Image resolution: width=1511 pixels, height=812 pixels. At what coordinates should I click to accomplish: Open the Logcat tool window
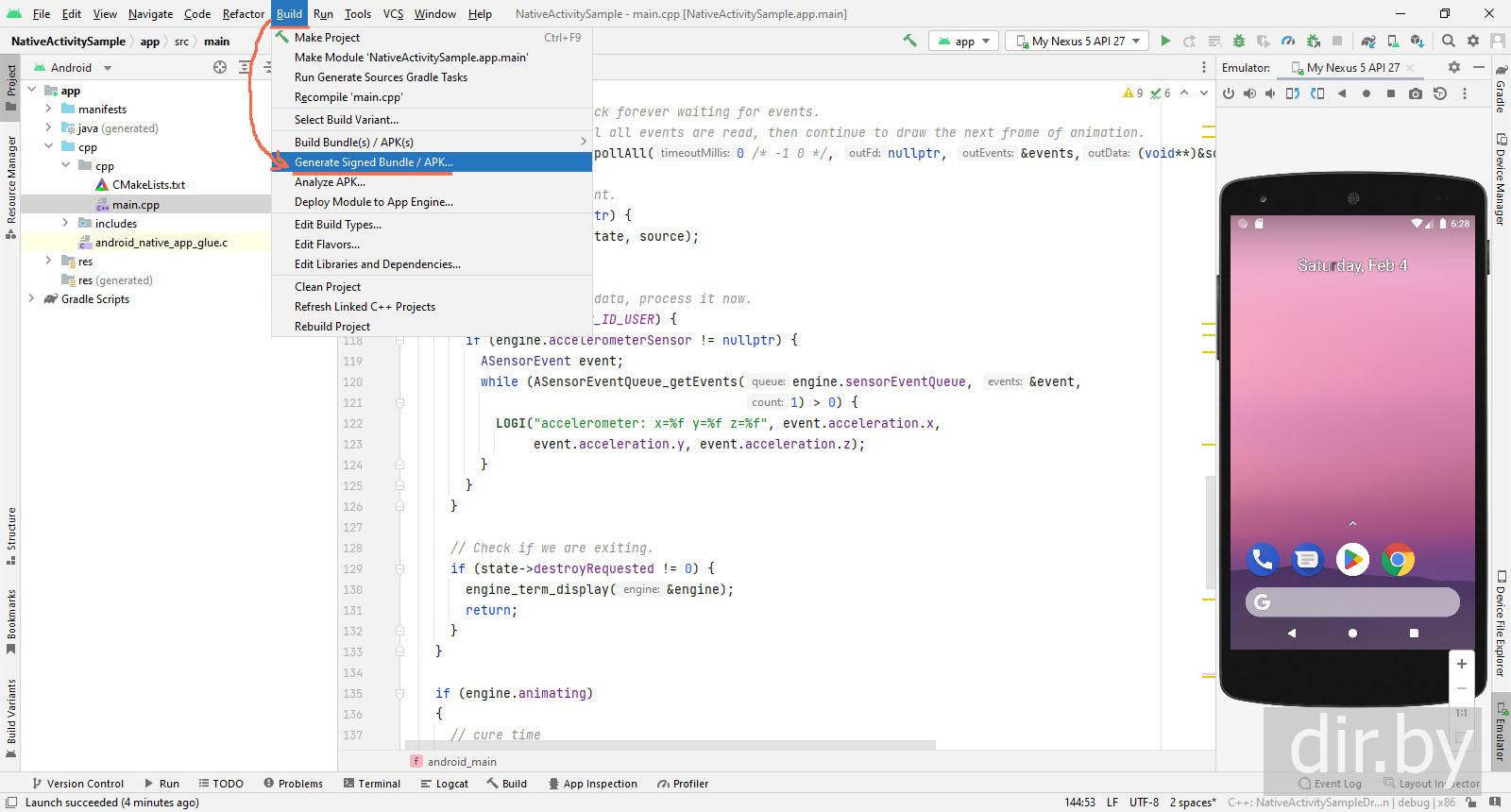click(x=444, y=784)
